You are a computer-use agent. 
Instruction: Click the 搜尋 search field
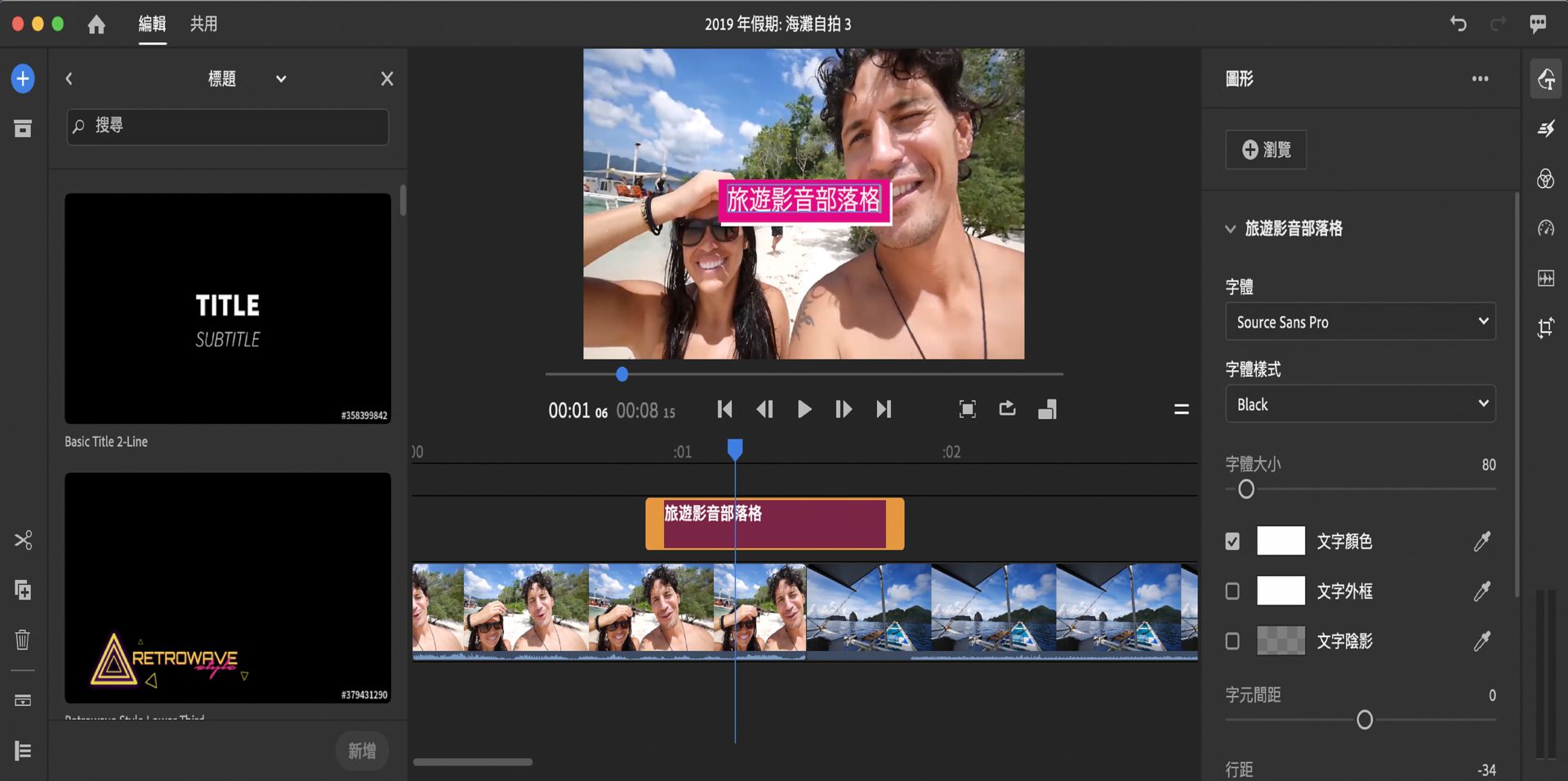pyautogui.click(x=228, y=127)
